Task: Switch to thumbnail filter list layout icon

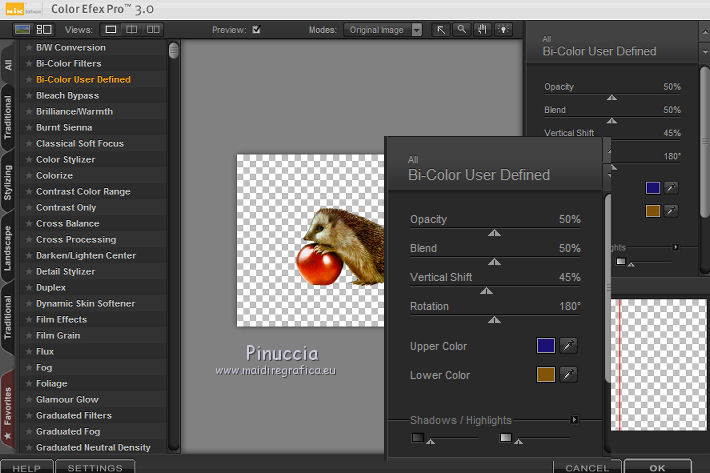Action: pos(44,30)
